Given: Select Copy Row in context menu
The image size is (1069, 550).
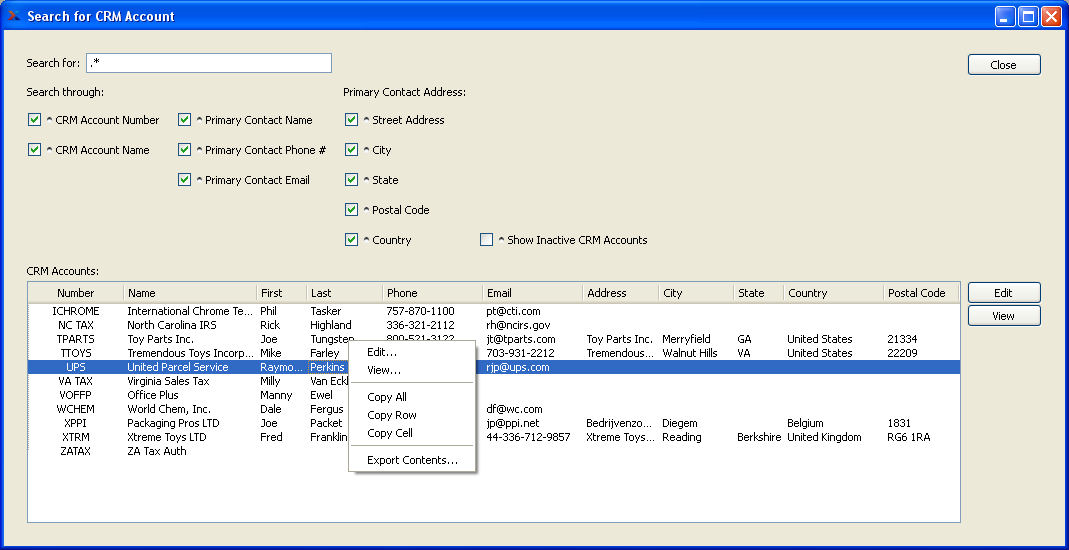Looking at the screenshot, I should [392, 415].
